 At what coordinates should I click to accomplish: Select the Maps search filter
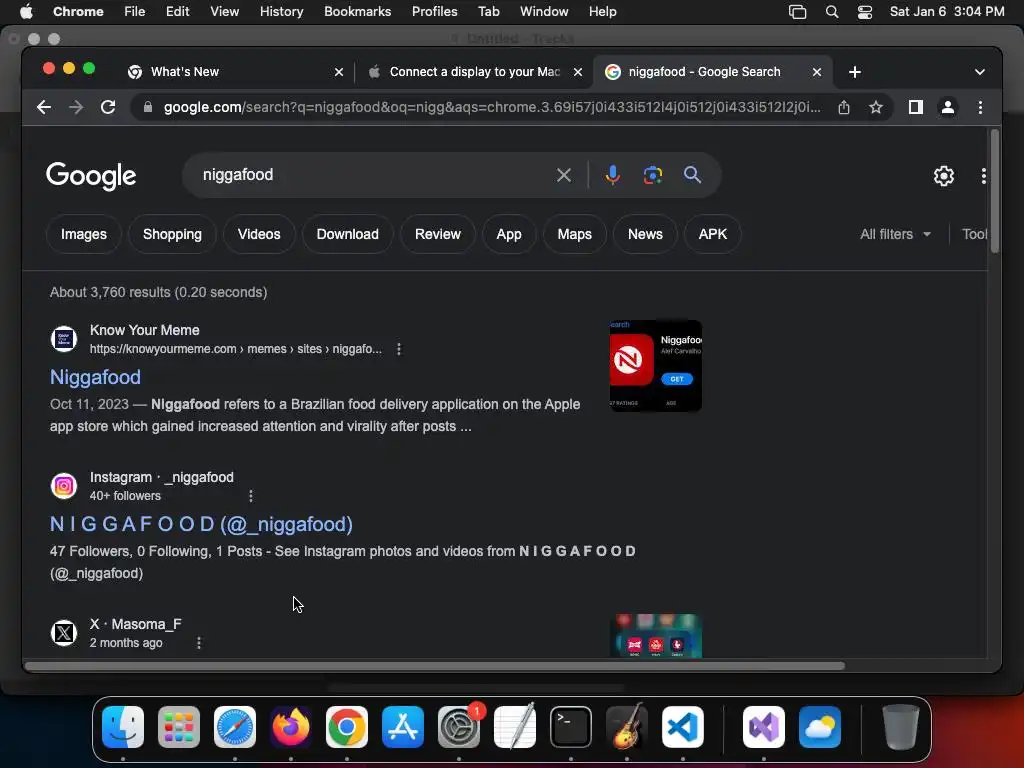[x=575, y=234]
